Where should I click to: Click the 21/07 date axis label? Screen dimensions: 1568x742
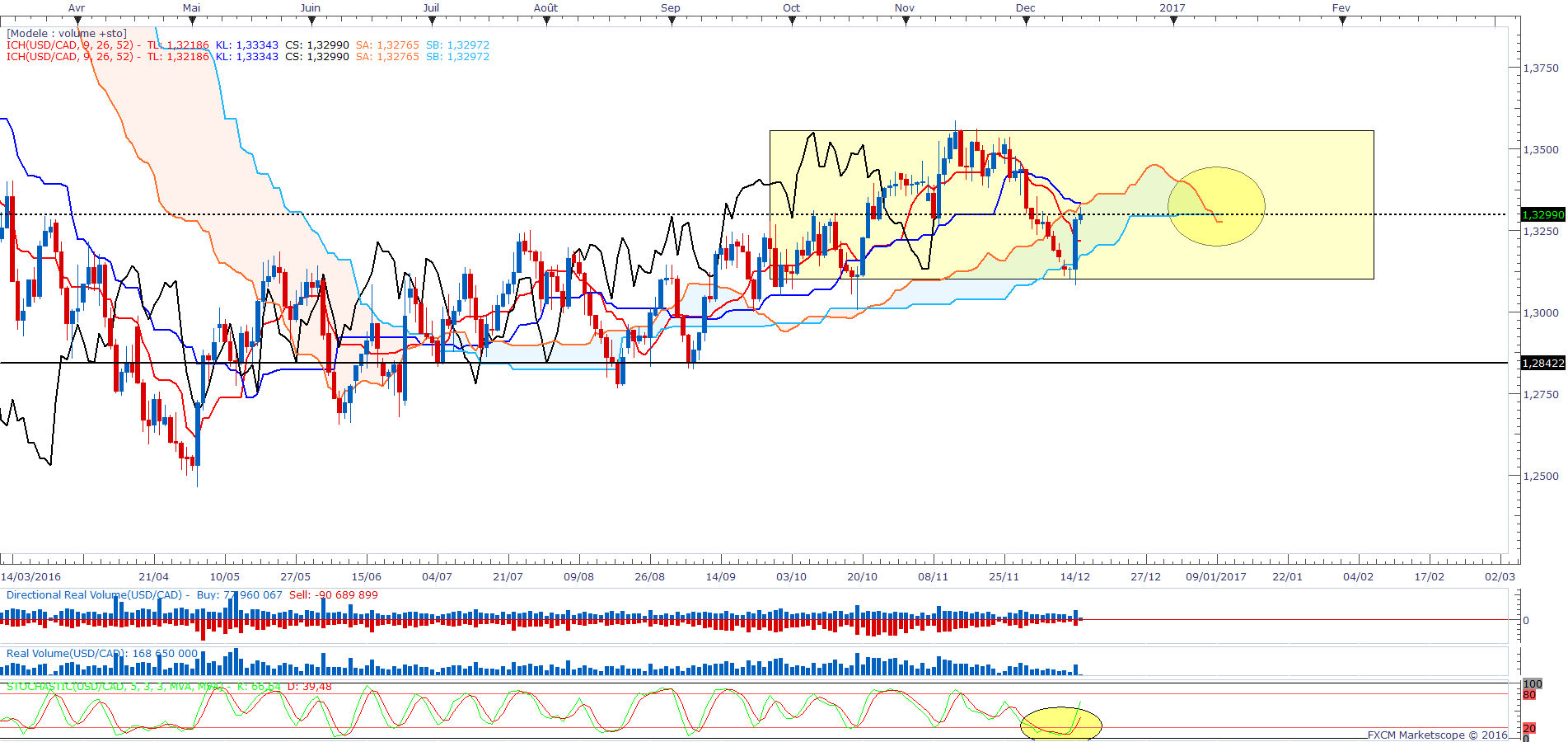tap(508, 577)
